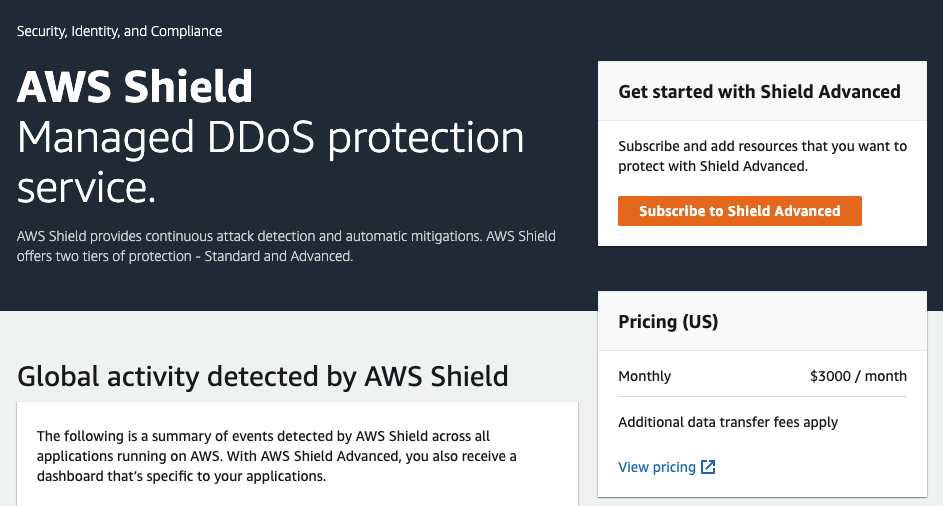Viewport: 943px width, 506px height.
Task: Click the divider line under the Monthly row
Action: pos(762,396)
